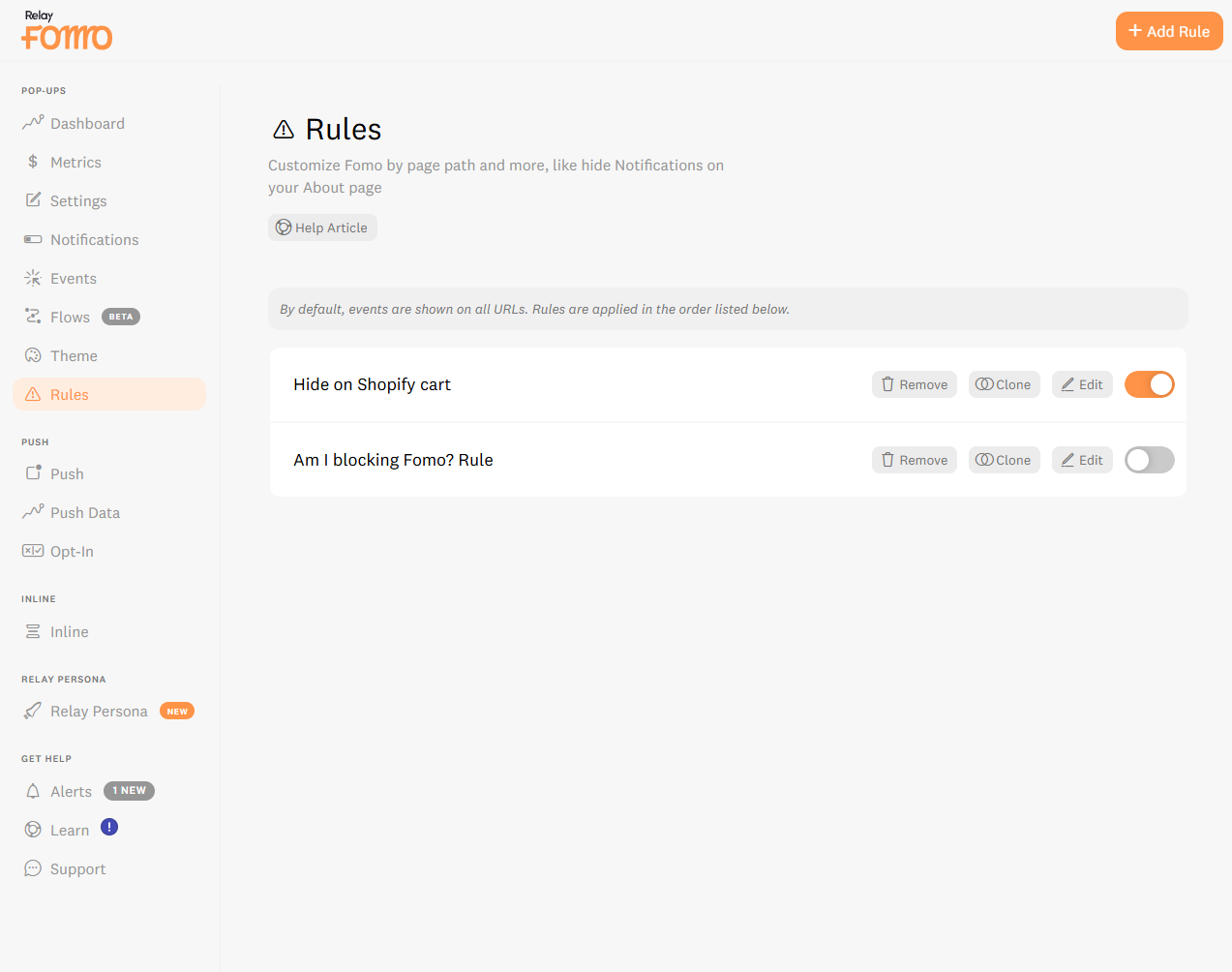Remove the Am I blocking Fomo? Rule
This screenshot has width=1232, height=972.
(x=915, y=460)
